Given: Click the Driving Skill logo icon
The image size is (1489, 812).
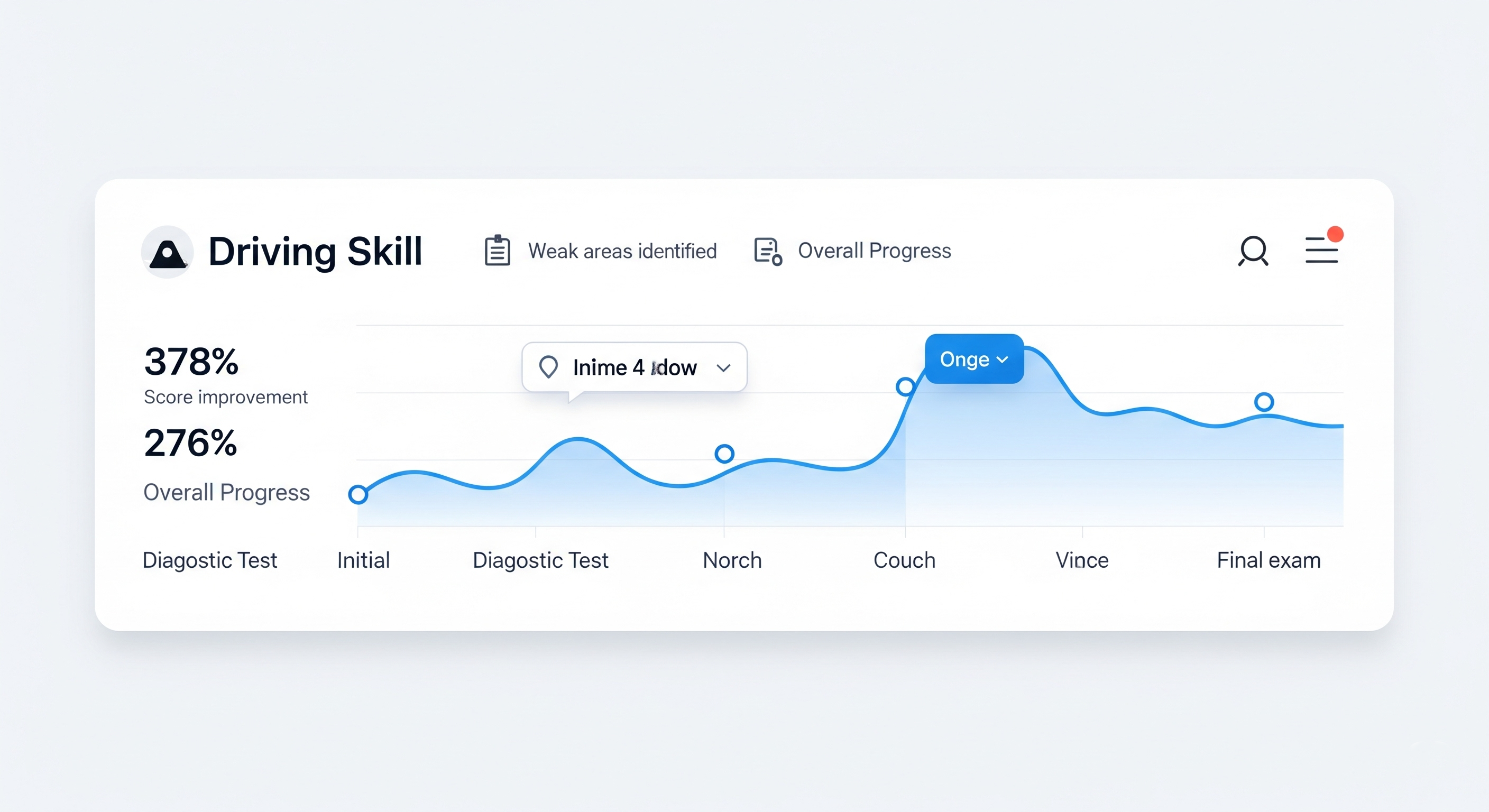Looking at the screenshot, I should pyautogui.click(x=168, y=252).
